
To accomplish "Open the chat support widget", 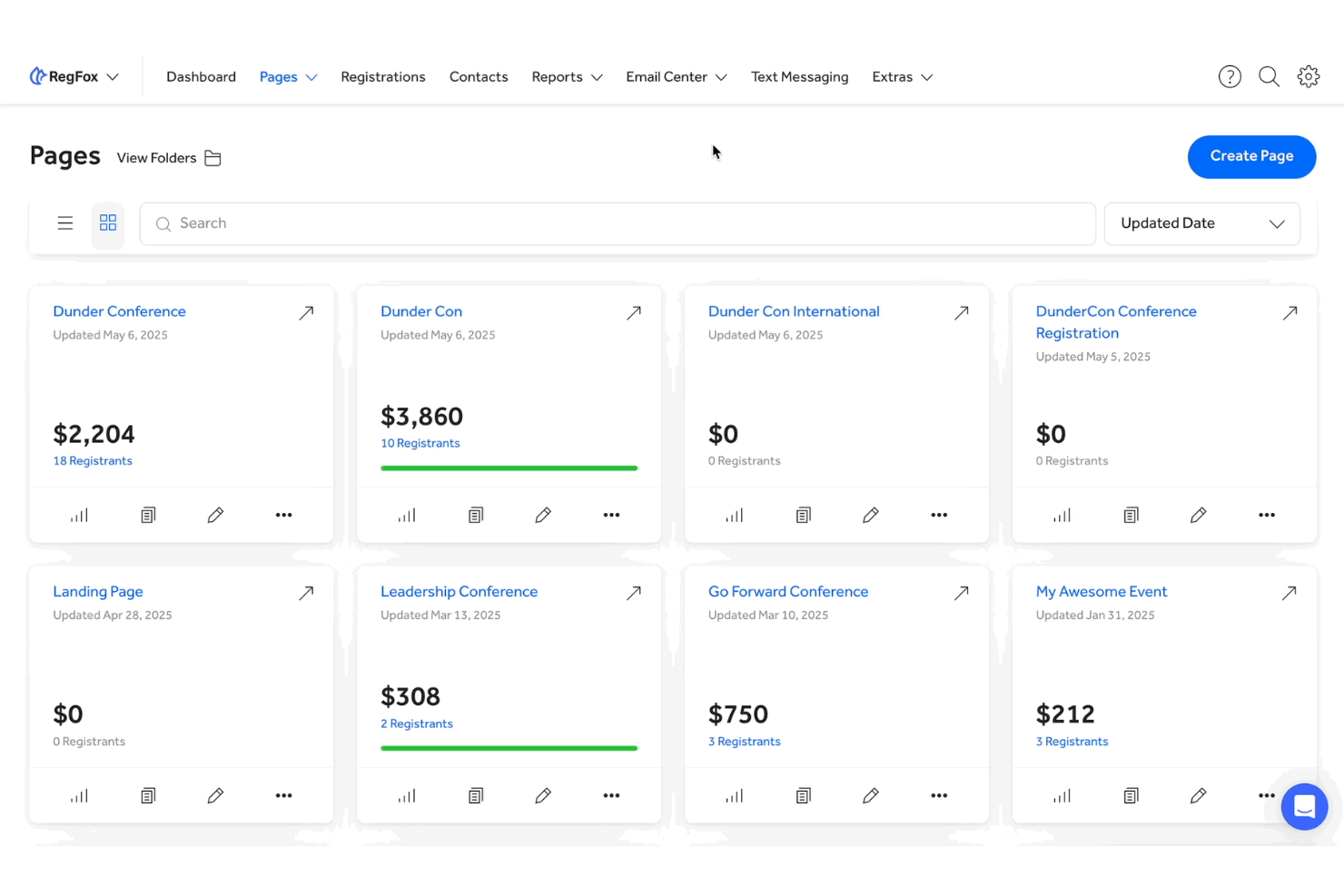I will coord(1304,806).
